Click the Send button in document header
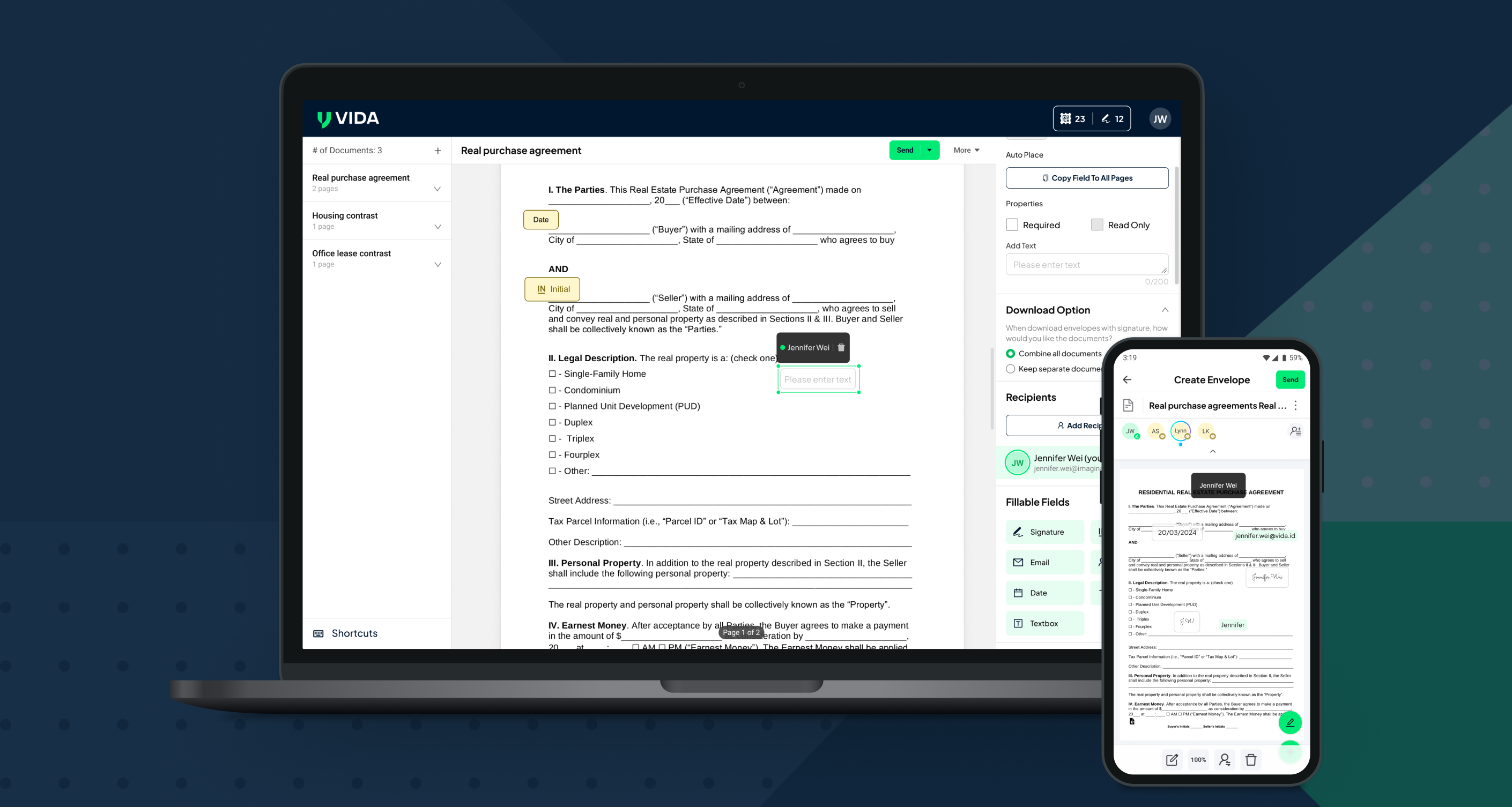1512x807 pixels. tap(905, 150)
